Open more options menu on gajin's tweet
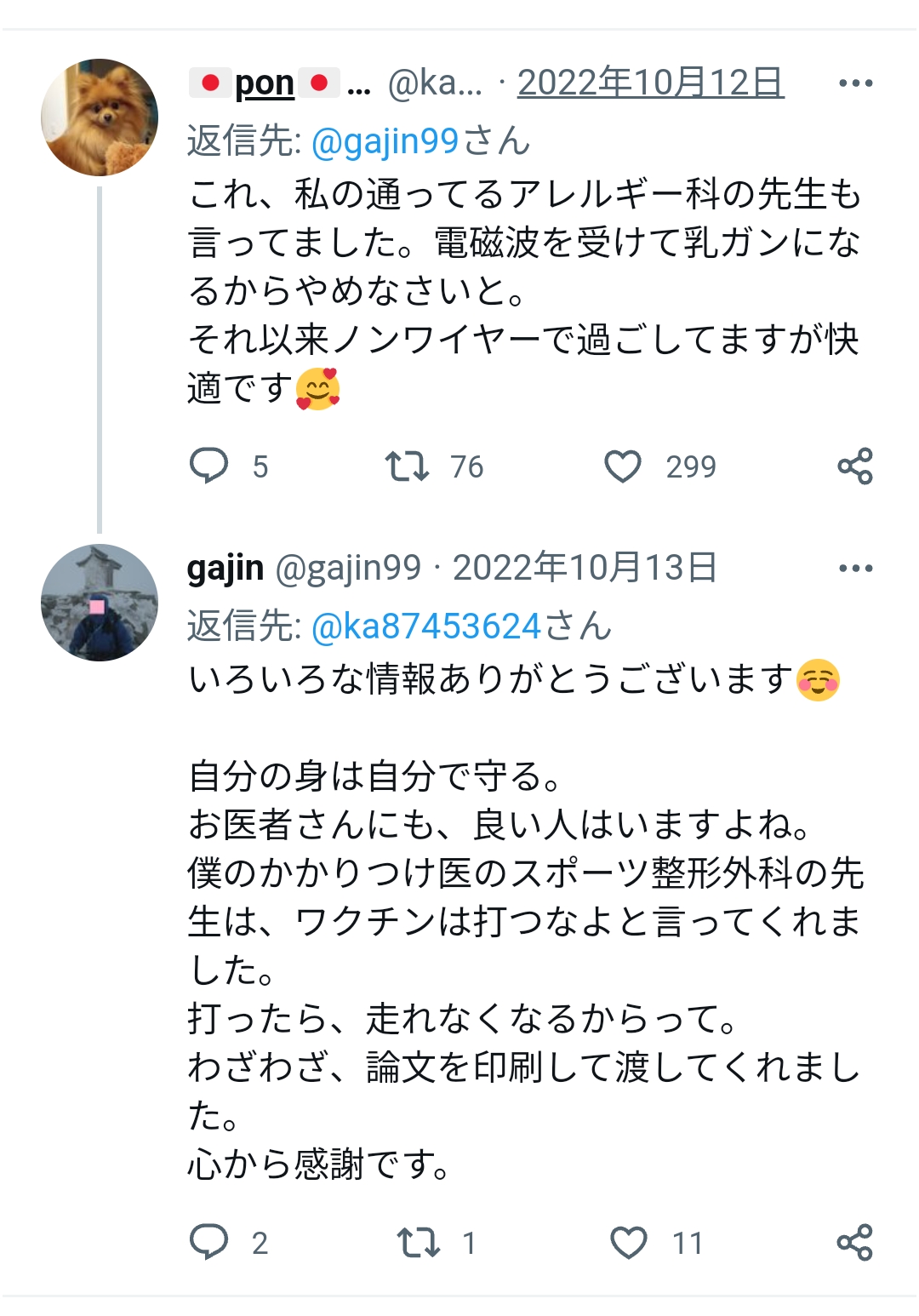 (x=855, y=568)
